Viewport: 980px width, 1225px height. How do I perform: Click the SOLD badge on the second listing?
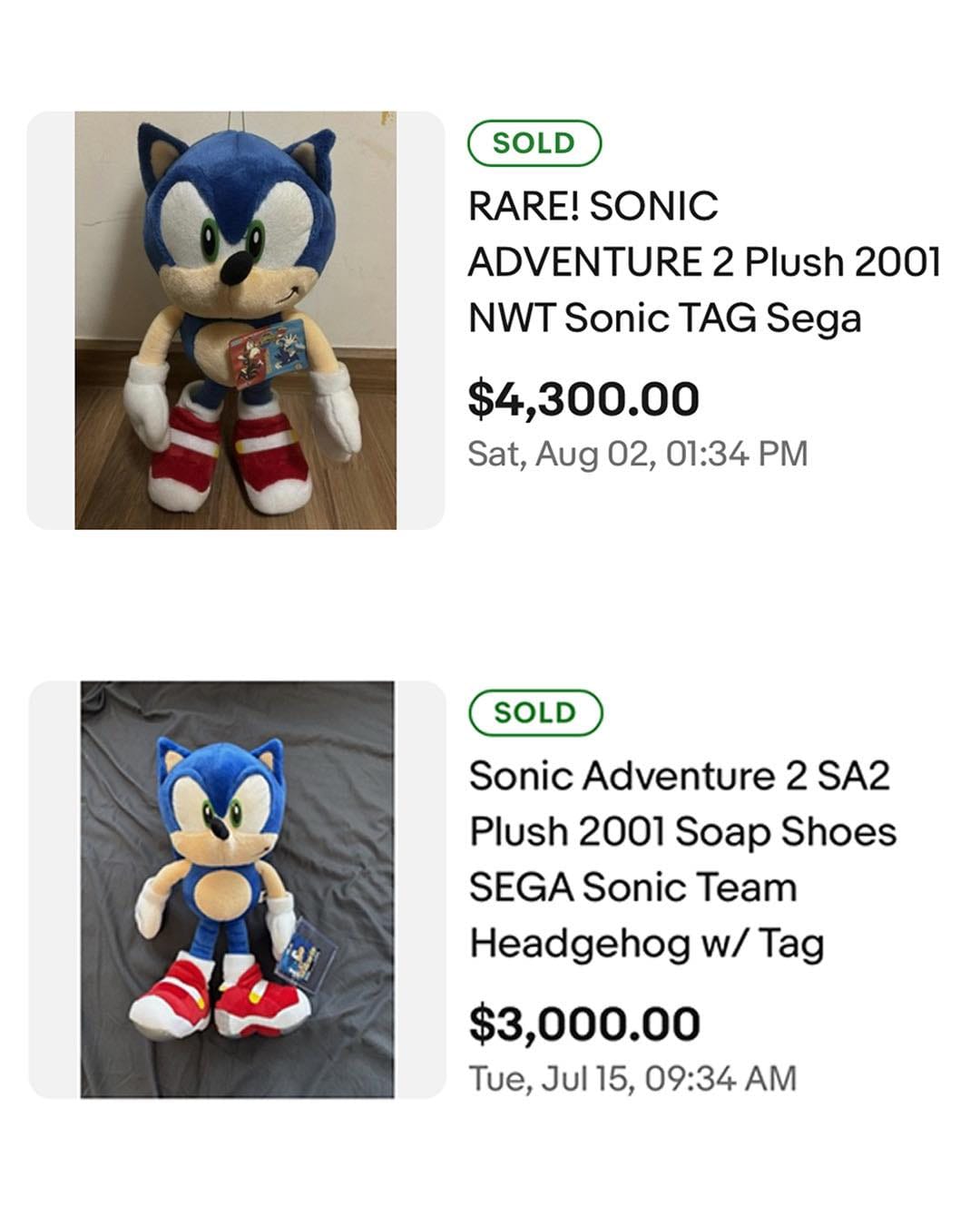tap(534, 712)
